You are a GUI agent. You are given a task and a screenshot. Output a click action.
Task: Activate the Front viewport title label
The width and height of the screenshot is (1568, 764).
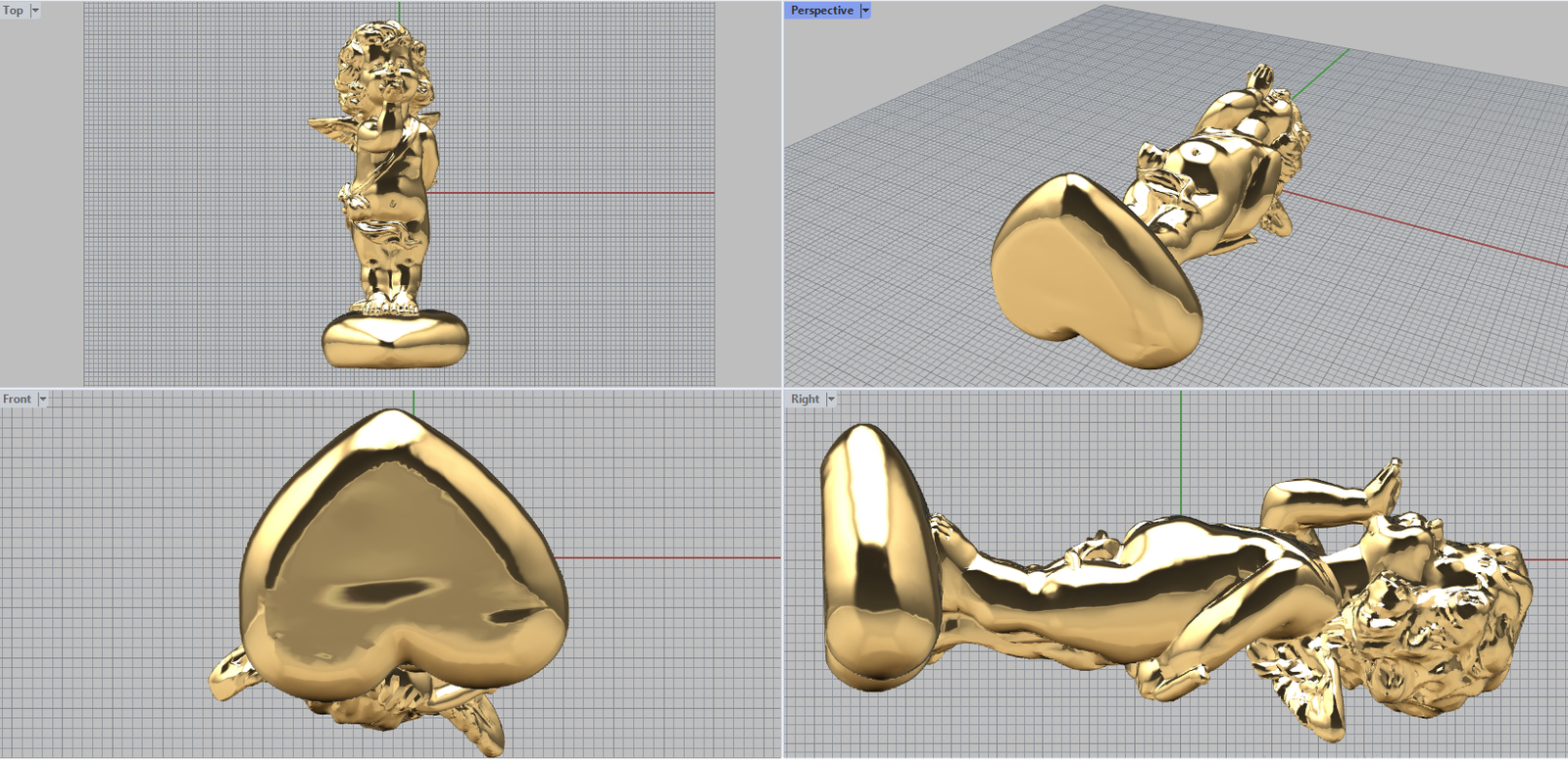[x=17, y=400]
